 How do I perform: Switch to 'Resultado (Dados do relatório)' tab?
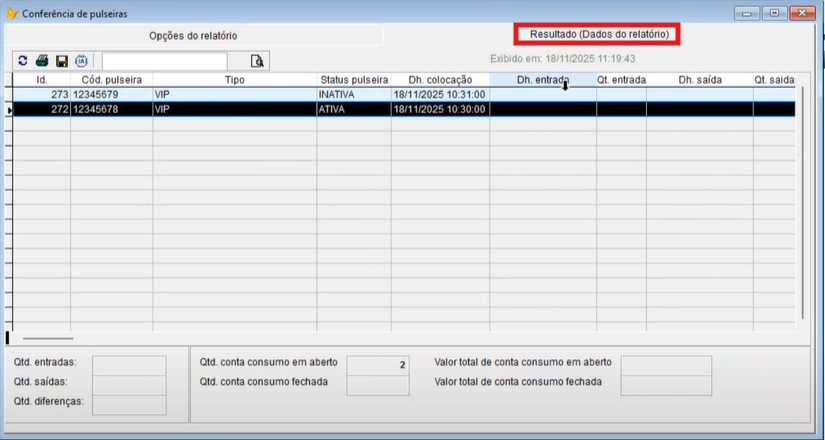(x=598, y=34)
